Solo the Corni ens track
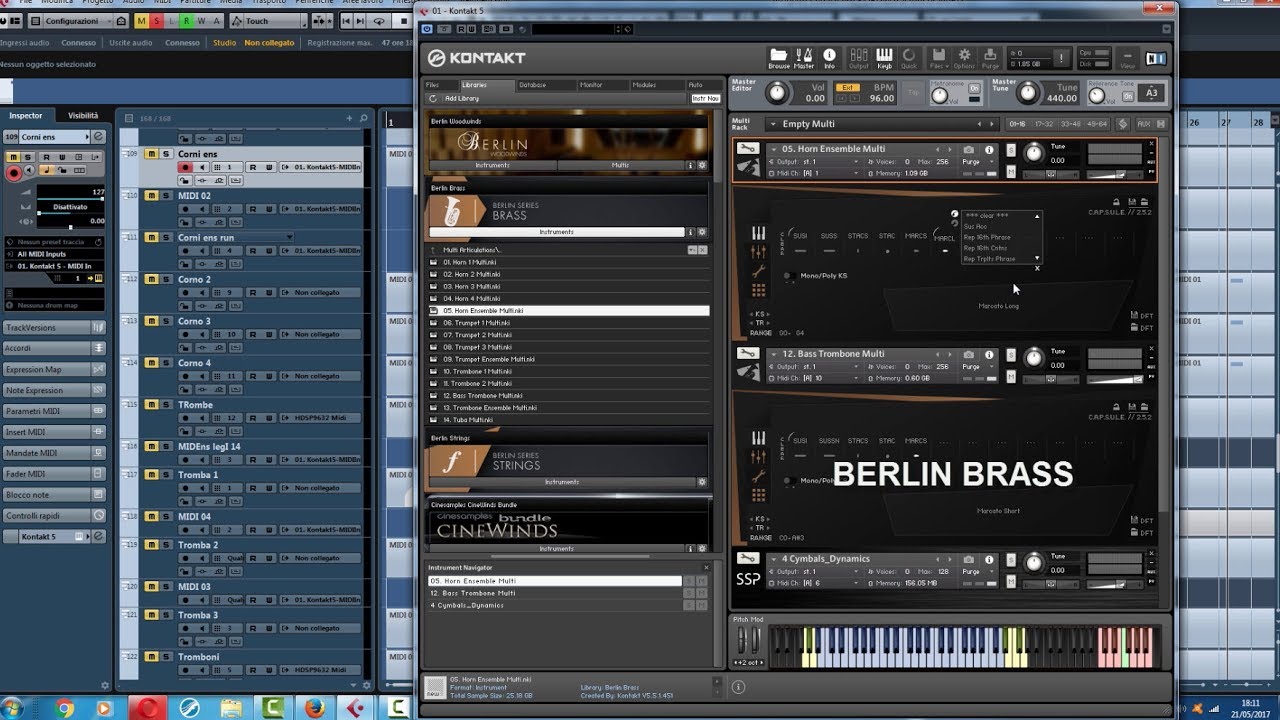 [x=165, y=154]
